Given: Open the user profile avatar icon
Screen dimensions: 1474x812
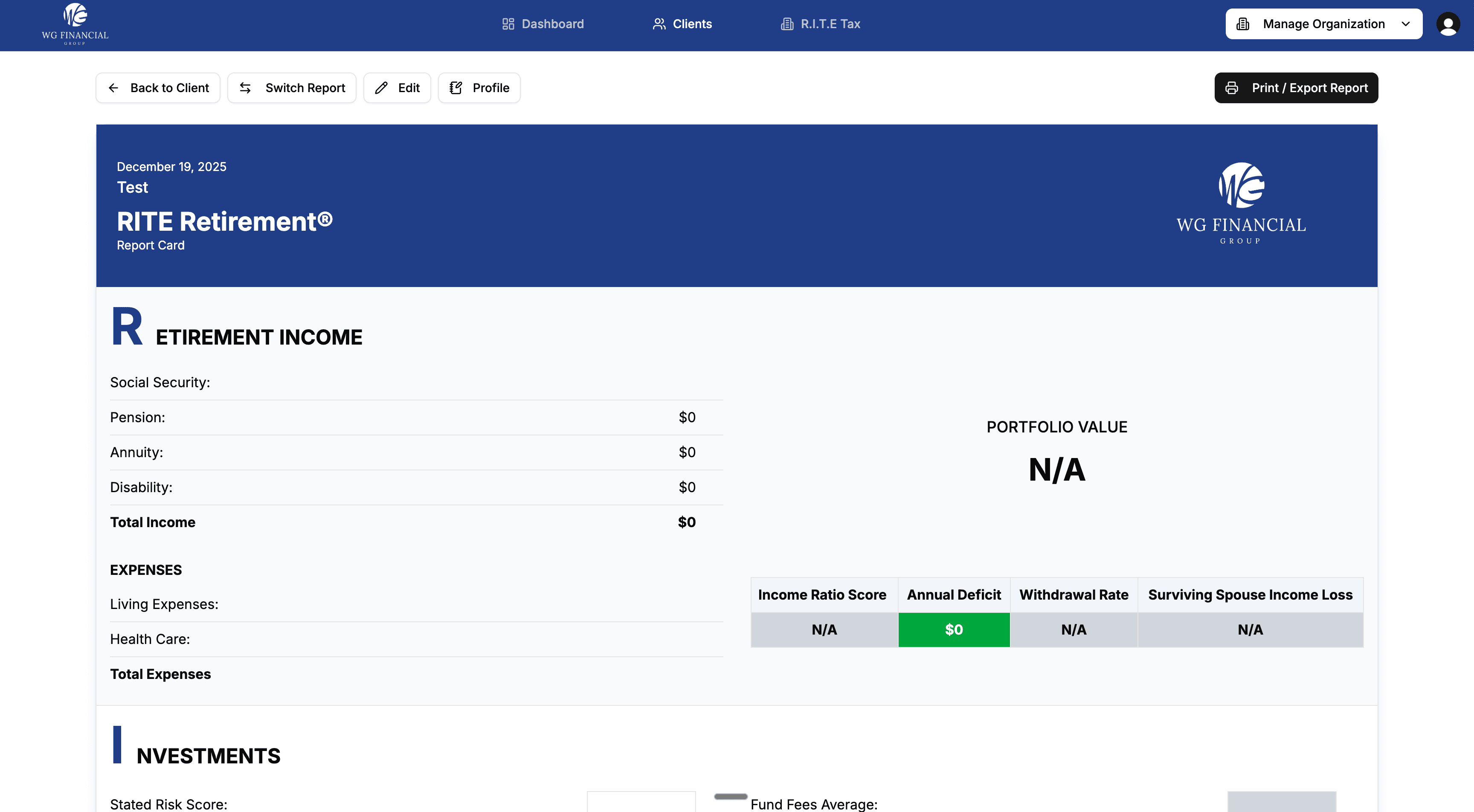Looking at the screenshot, I should (x=1448, y=24).
